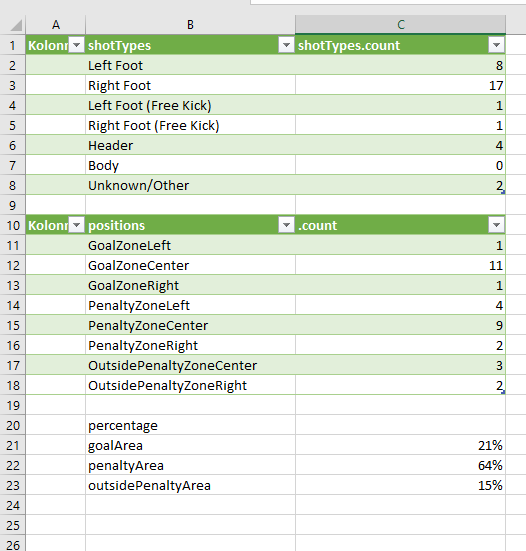This screenshot has height=551, width=526.
Task: Select row 19 header
Action: (13, 406)
